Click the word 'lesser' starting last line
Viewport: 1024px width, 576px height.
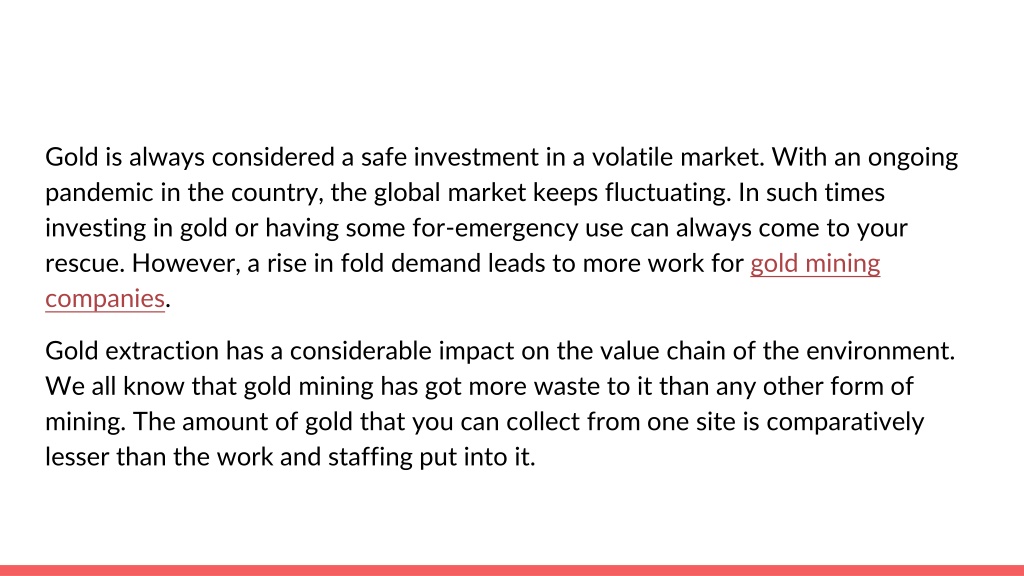pos(76,457)
